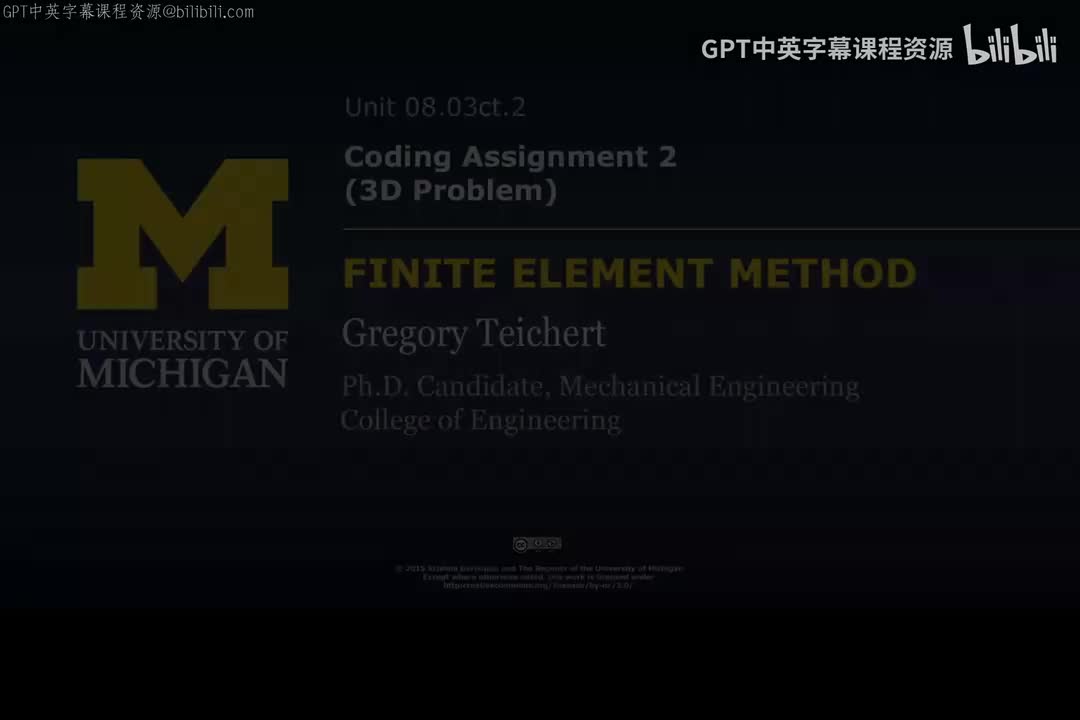Click the copyright notice below the license badge
1080x720 pixels.
click(x=539, y=577)
